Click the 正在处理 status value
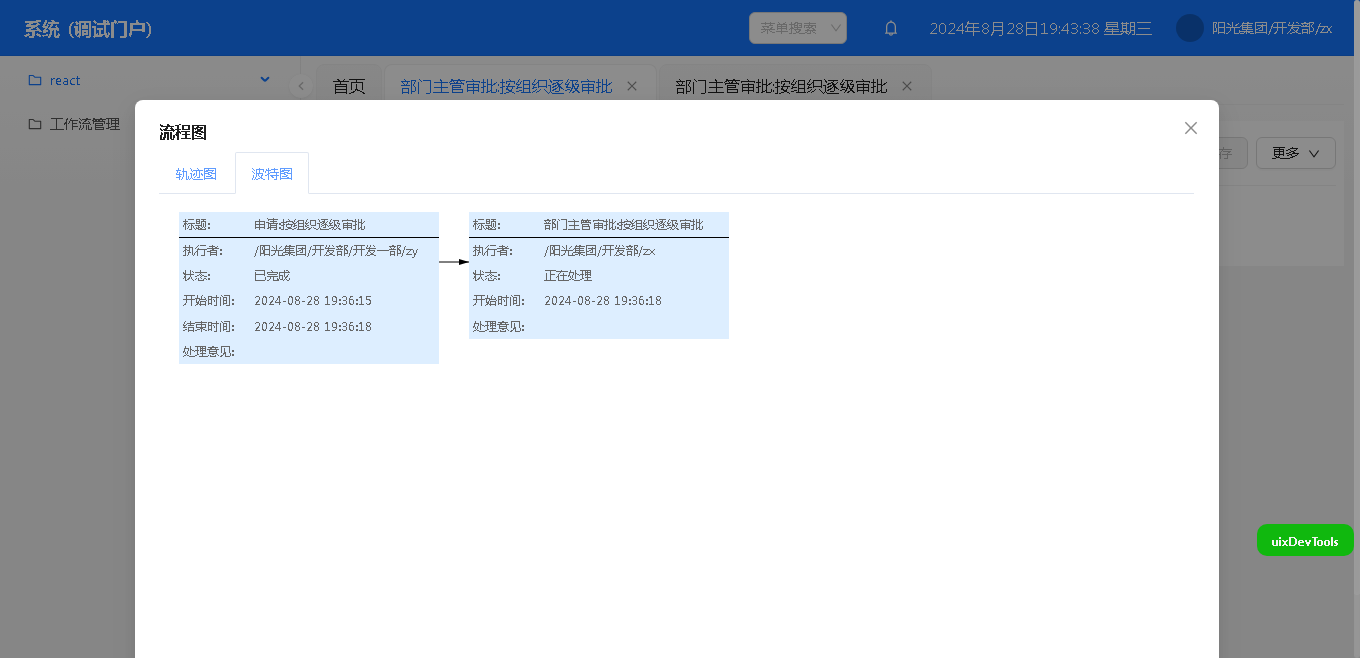 [x=568, y=276]
